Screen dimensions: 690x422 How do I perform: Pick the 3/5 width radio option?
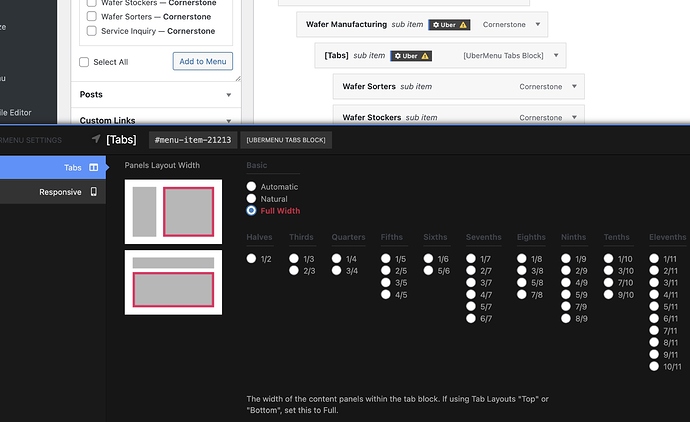tap(386, 283)
